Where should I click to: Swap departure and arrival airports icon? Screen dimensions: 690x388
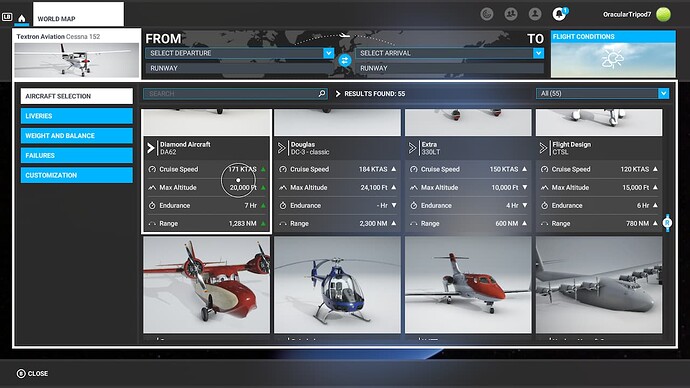click(x=345, y=60)
